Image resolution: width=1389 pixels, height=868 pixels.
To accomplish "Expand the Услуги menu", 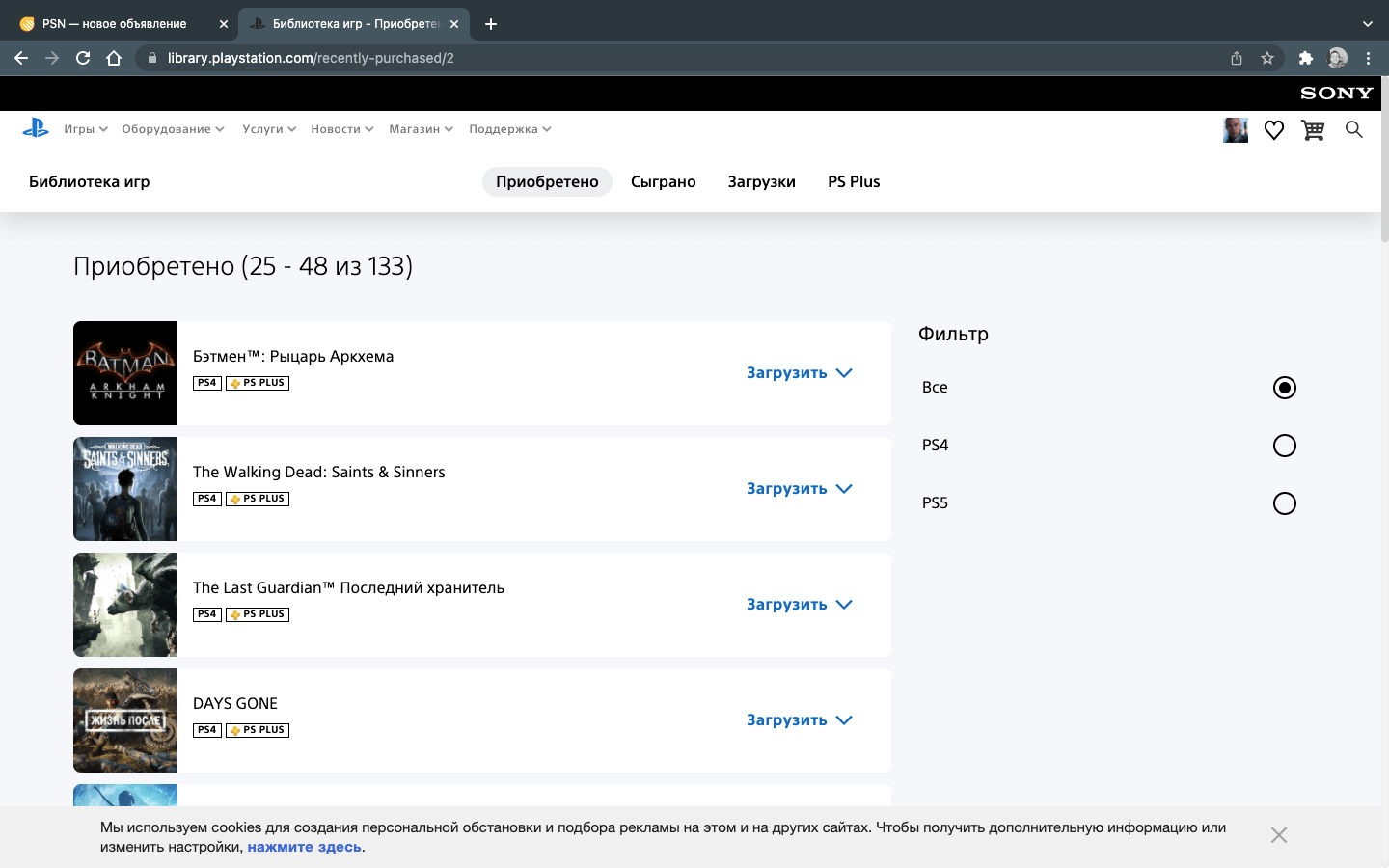I will [x=269, y=129].
